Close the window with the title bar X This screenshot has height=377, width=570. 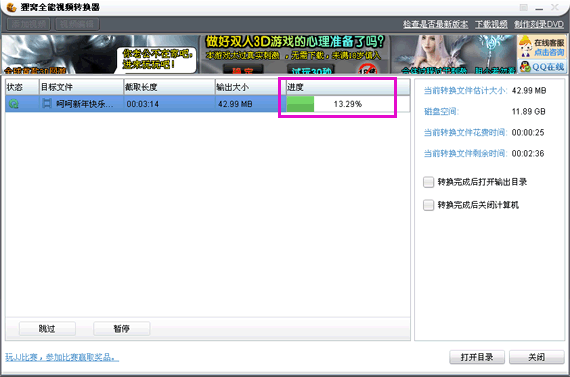[x=555, y=7]
